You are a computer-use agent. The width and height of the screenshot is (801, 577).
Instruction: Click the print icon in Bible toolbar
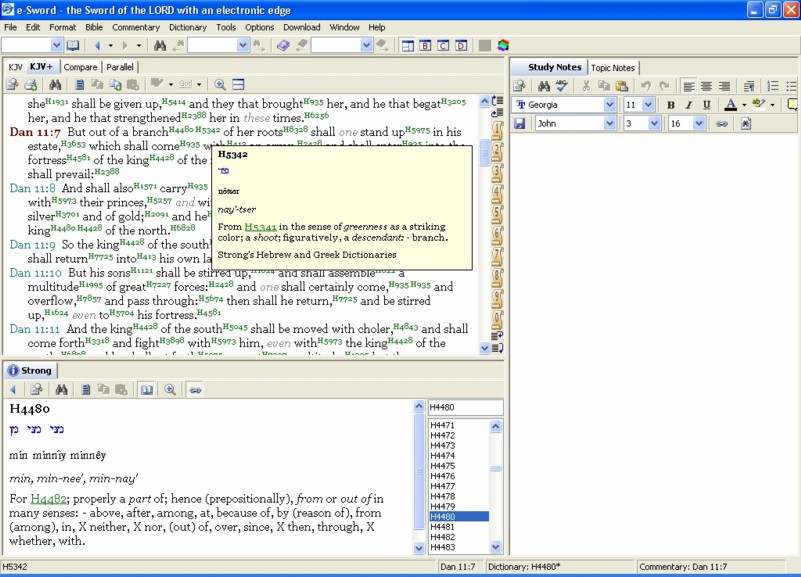click(x=30, y=85)
